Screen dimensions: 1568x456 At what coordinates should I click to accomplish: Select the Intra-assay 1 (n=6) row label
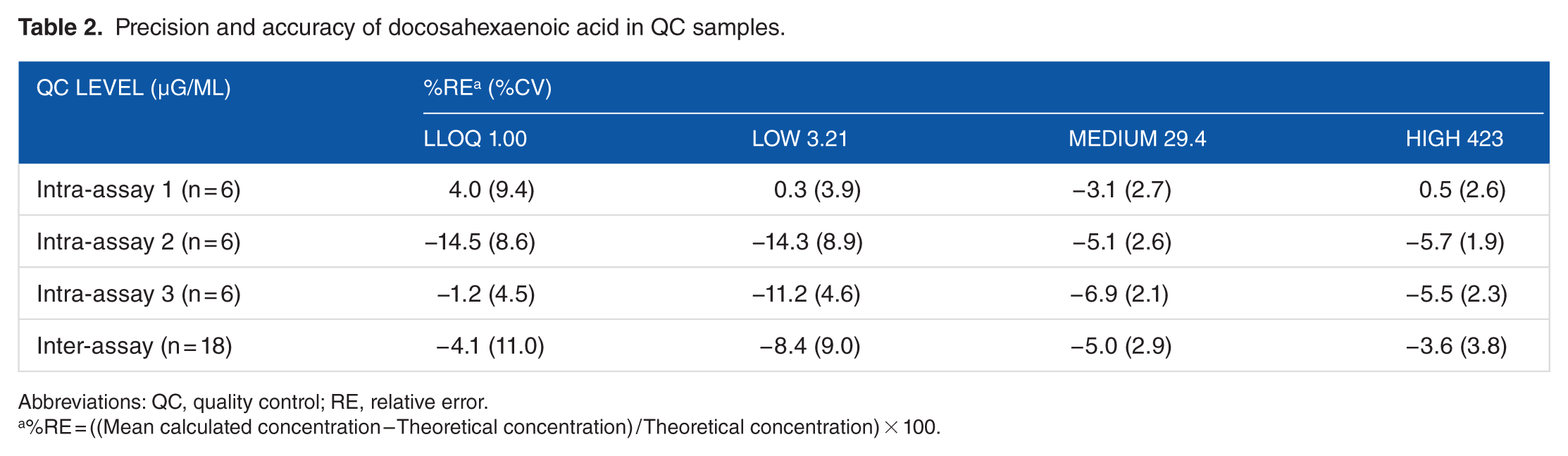point(139,190)
